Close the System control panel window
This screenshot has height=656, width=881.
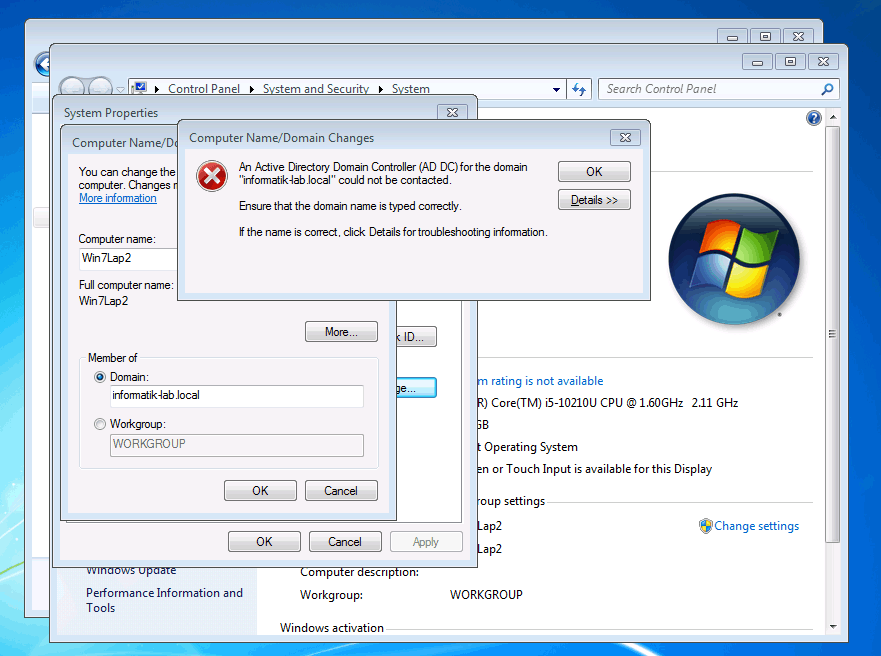click(823, 62)
